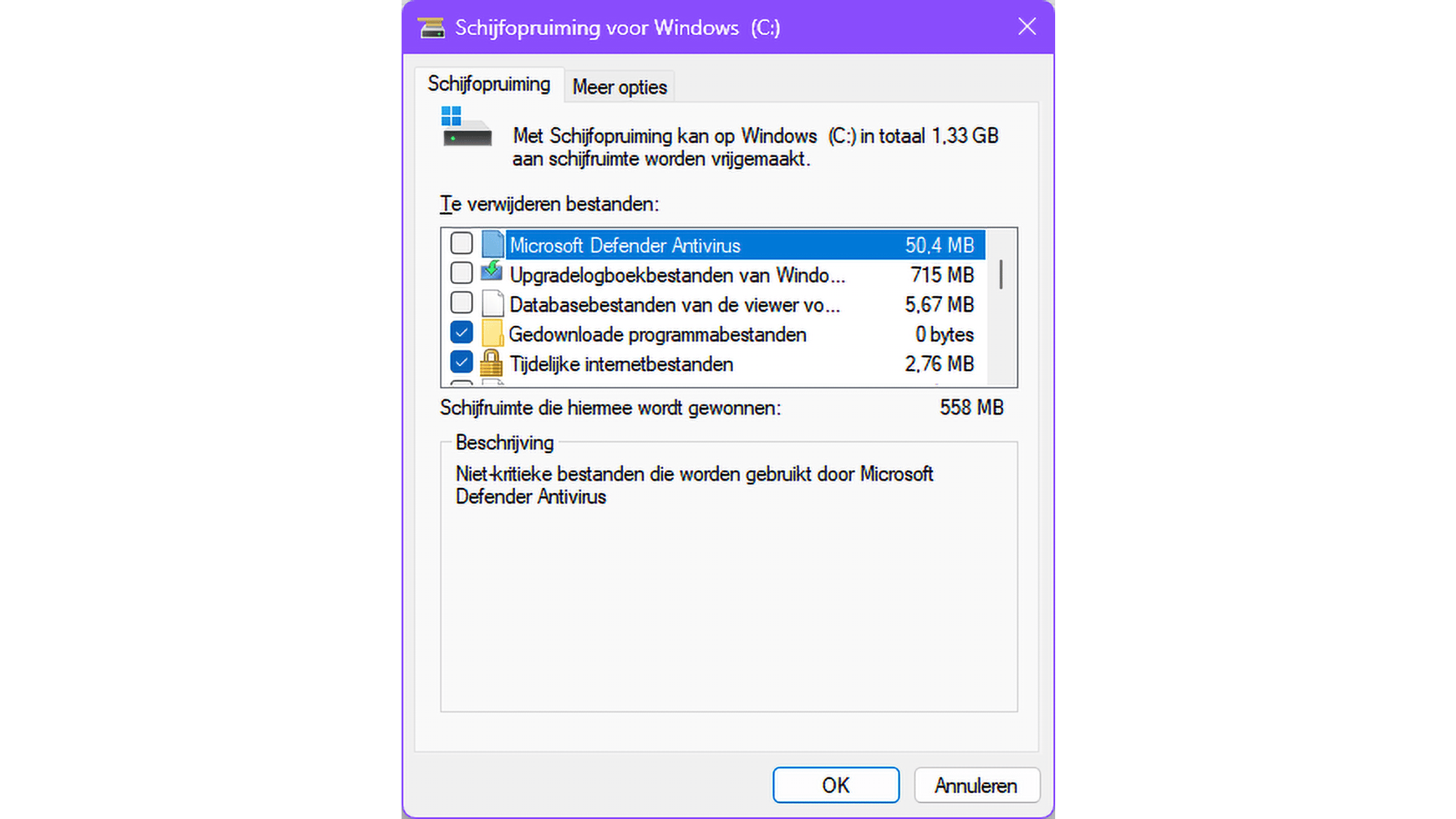Click the file list scrollbar thumb
The width and height of the screenshot is (1456, 819).
[1001, 274]
